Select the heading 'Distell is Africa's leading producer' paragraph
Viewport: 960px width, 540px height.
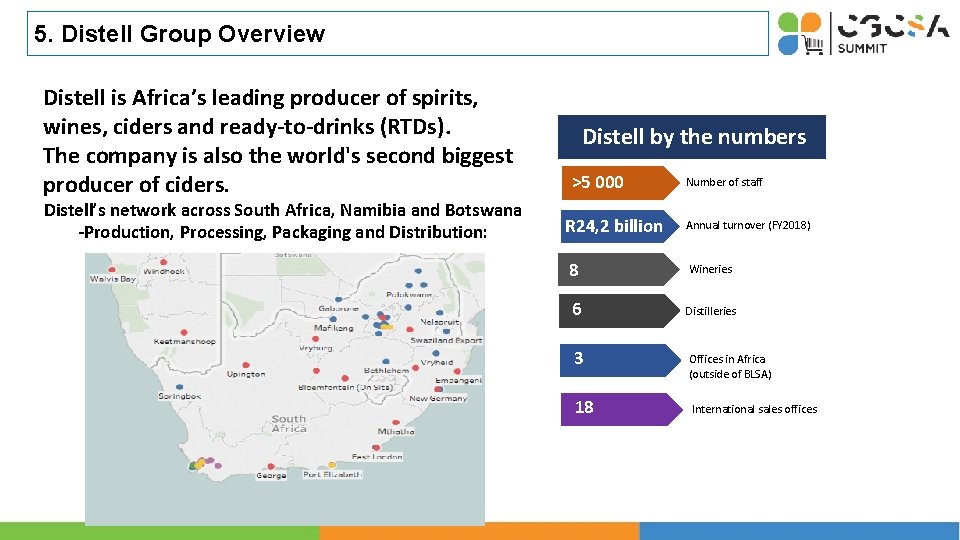pyautogui.click(x=278, y=141)
